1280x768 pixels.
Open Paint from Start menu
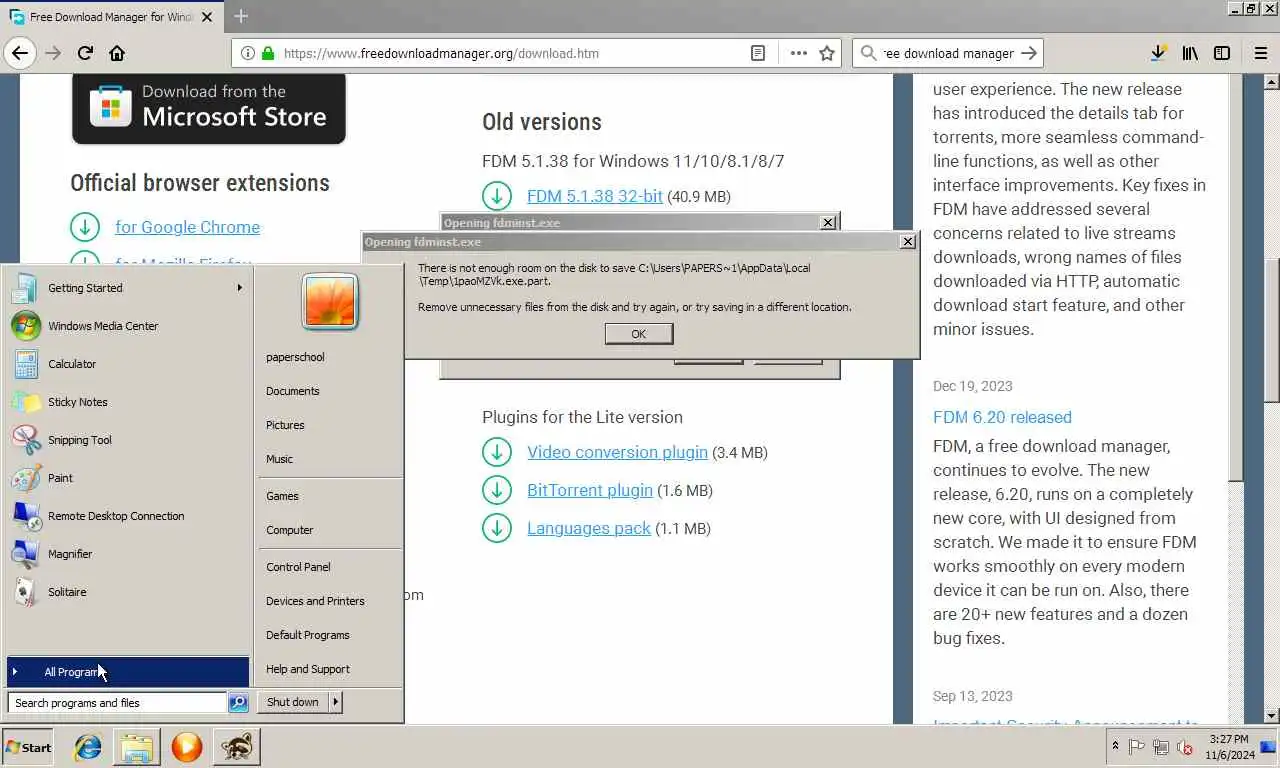coord(128,478)
